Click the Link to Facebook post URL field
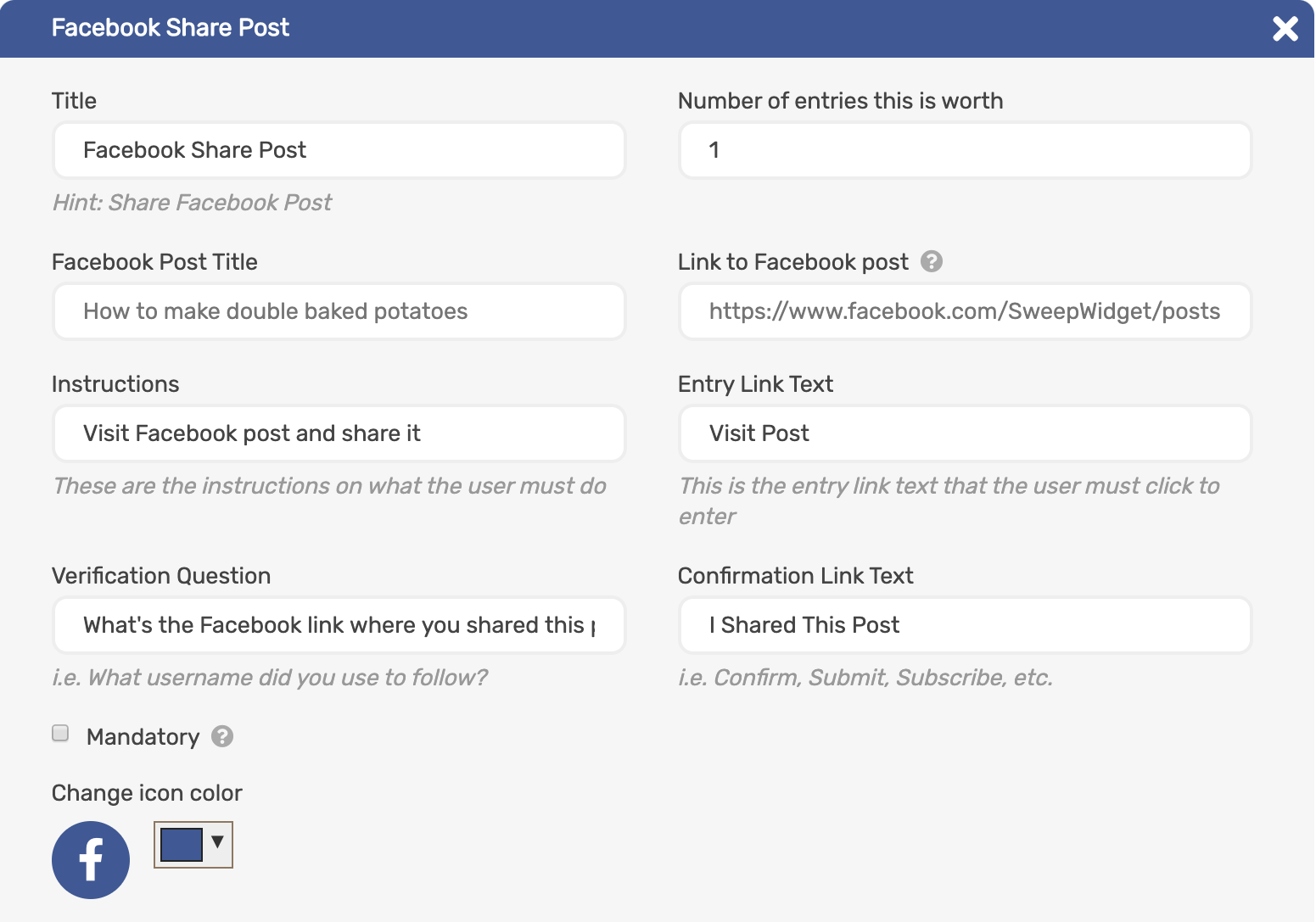The image size is (1316, 922). click(x=965, y=311)
